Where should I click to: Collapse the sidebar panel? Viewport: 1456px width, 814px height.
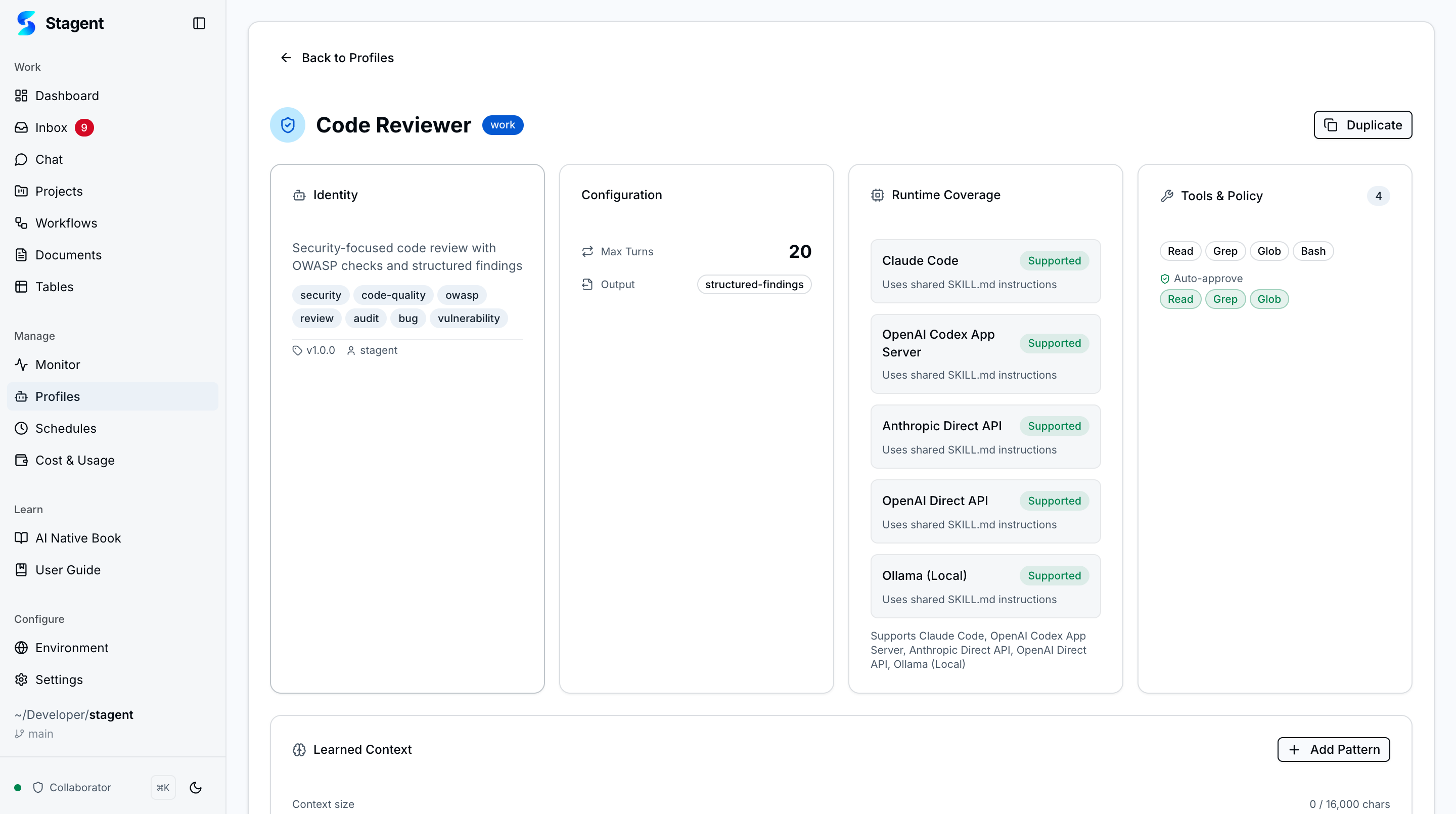coord(199,23)
